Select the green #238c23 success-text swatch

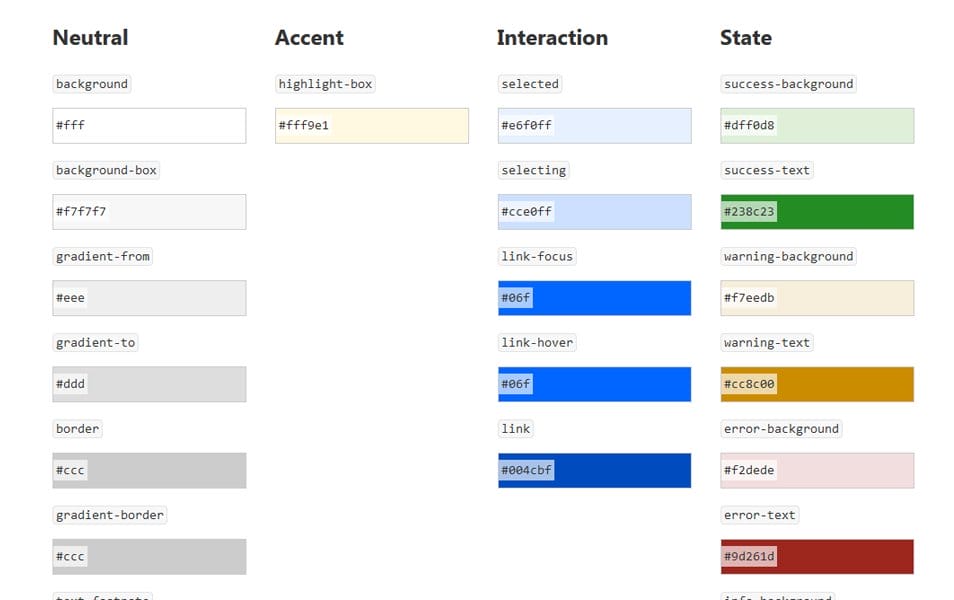[x=817, y=212]
